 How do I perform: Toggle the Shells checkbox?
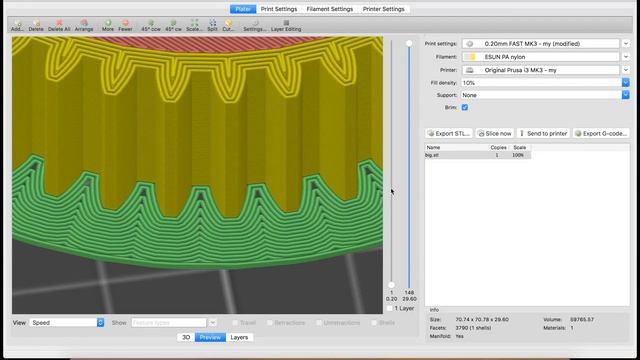(x=374, y=323)
